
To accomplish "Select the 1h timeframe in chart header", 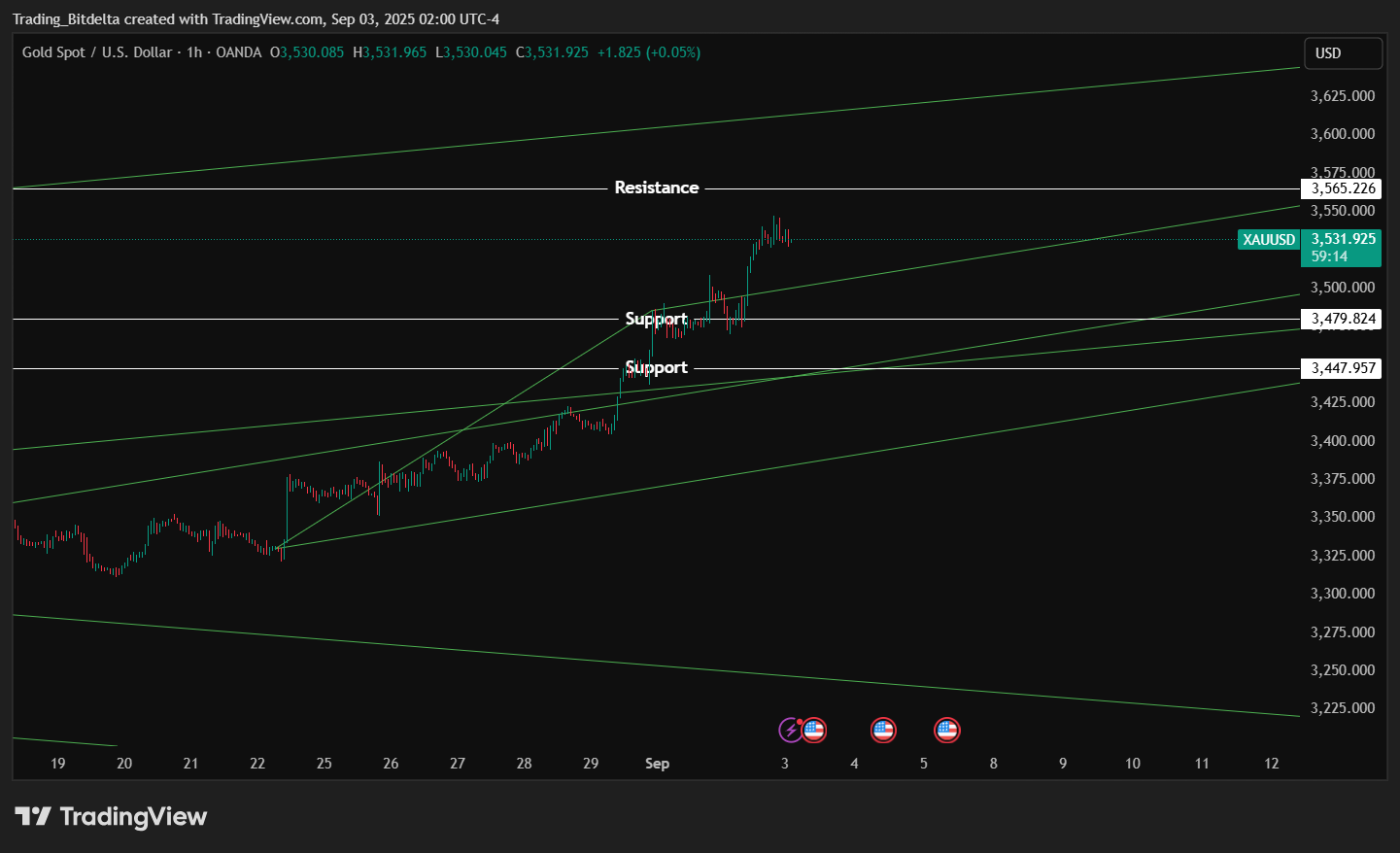I will tap(194, 52).
